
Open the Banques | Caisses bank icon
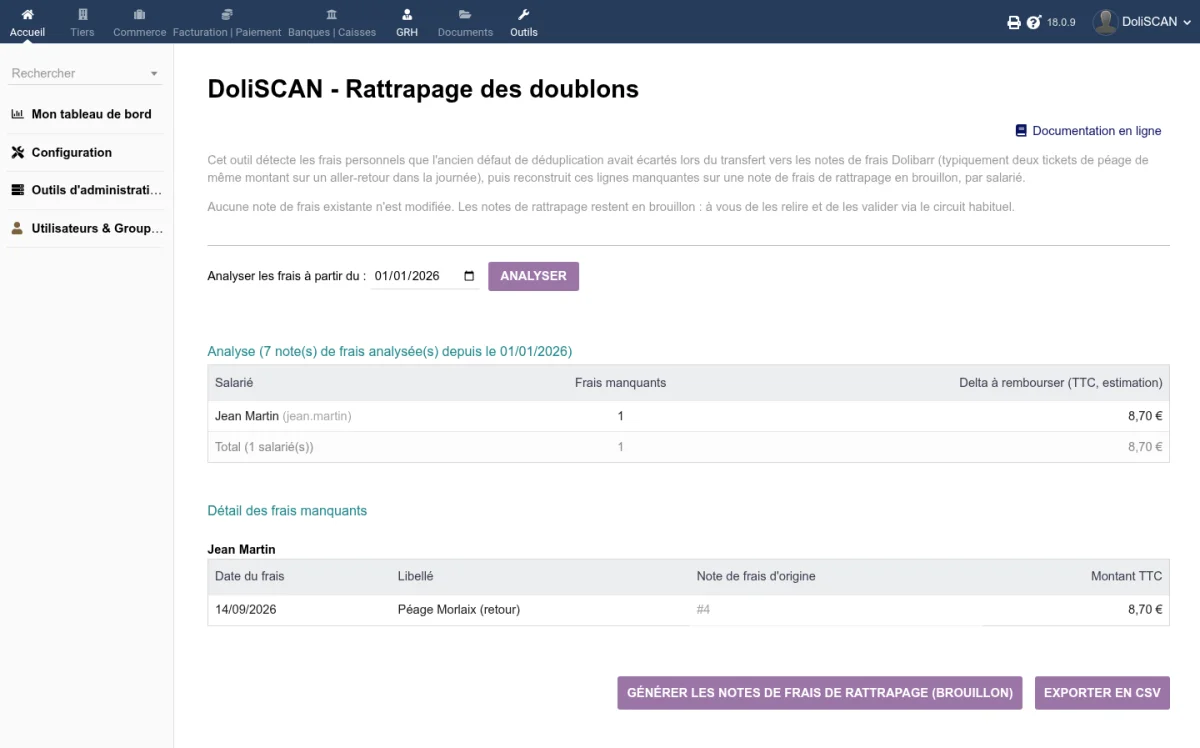click(x=332, y=15)
